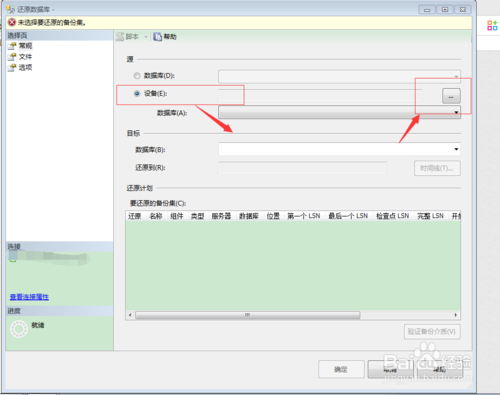Select the 文件 page
The image size is (500, 395).
tap(25, 57)
